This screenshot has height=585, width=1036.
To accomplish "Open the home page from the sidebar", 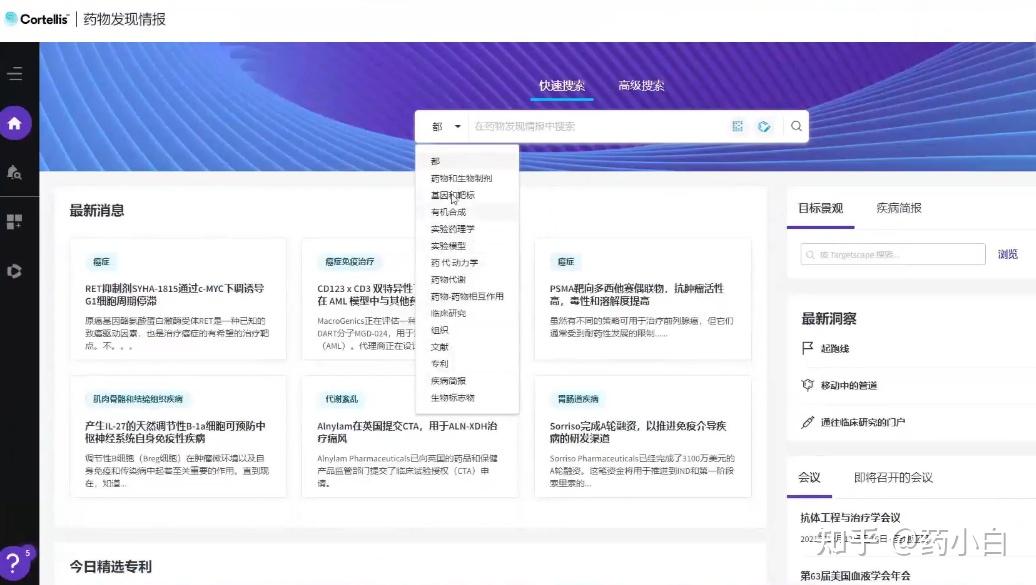I will pos(15,122).
